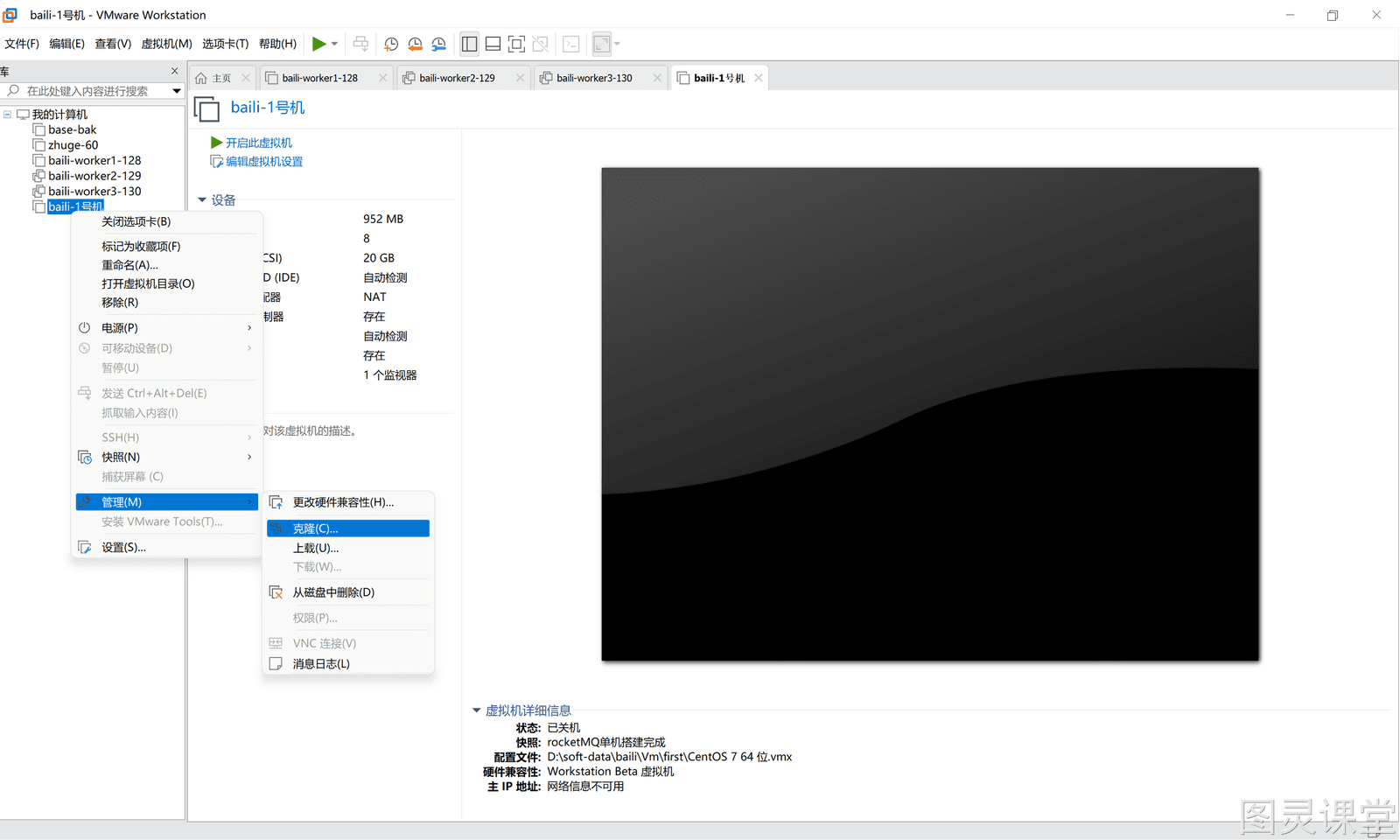Click the stretch guest display icon
This screenshot has height=840, width=1400.
[x=602, y=44]
